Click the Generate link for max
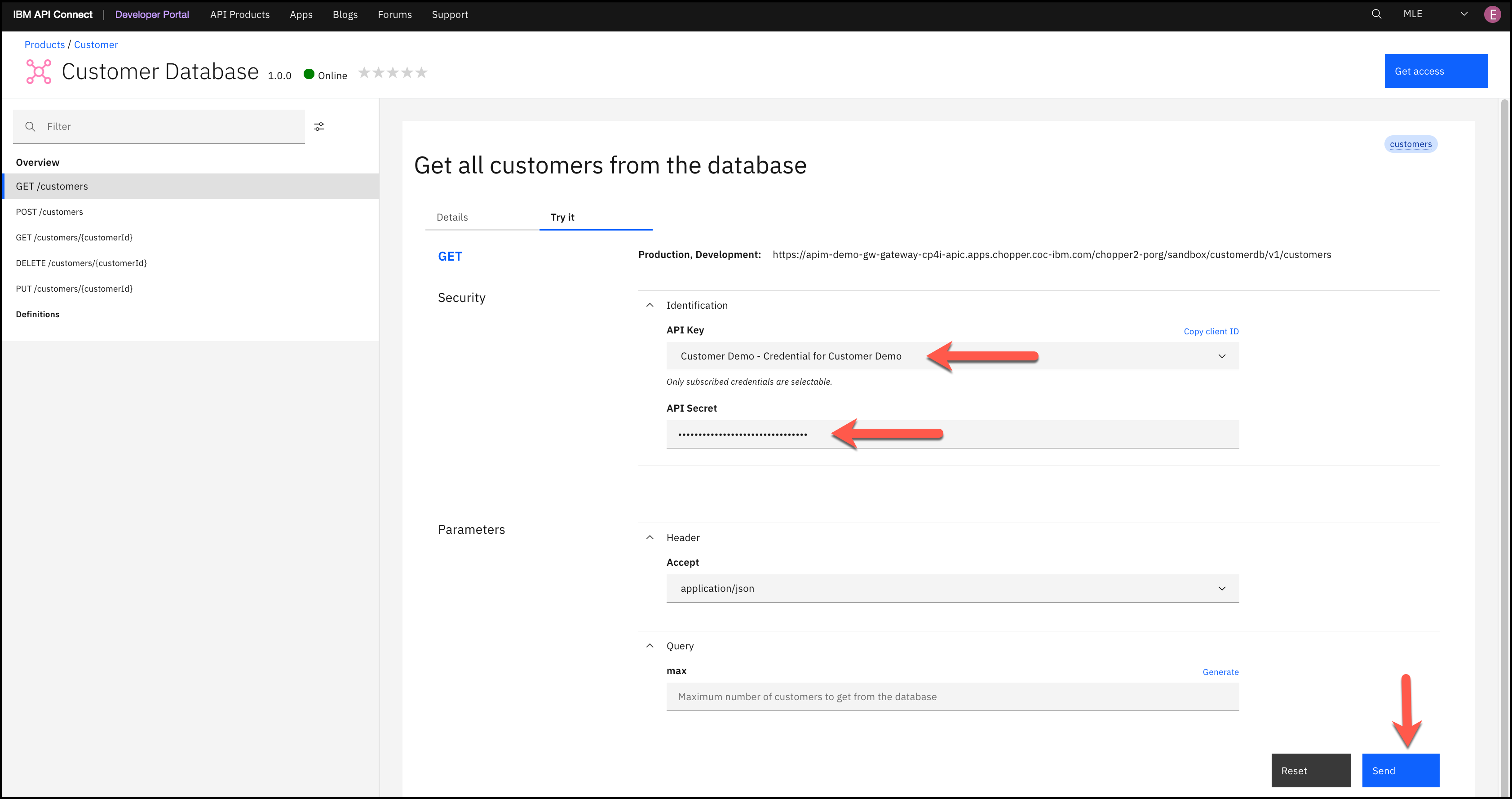The width and height of the screenshot is (1512, 799). (x=1220, y=672)
